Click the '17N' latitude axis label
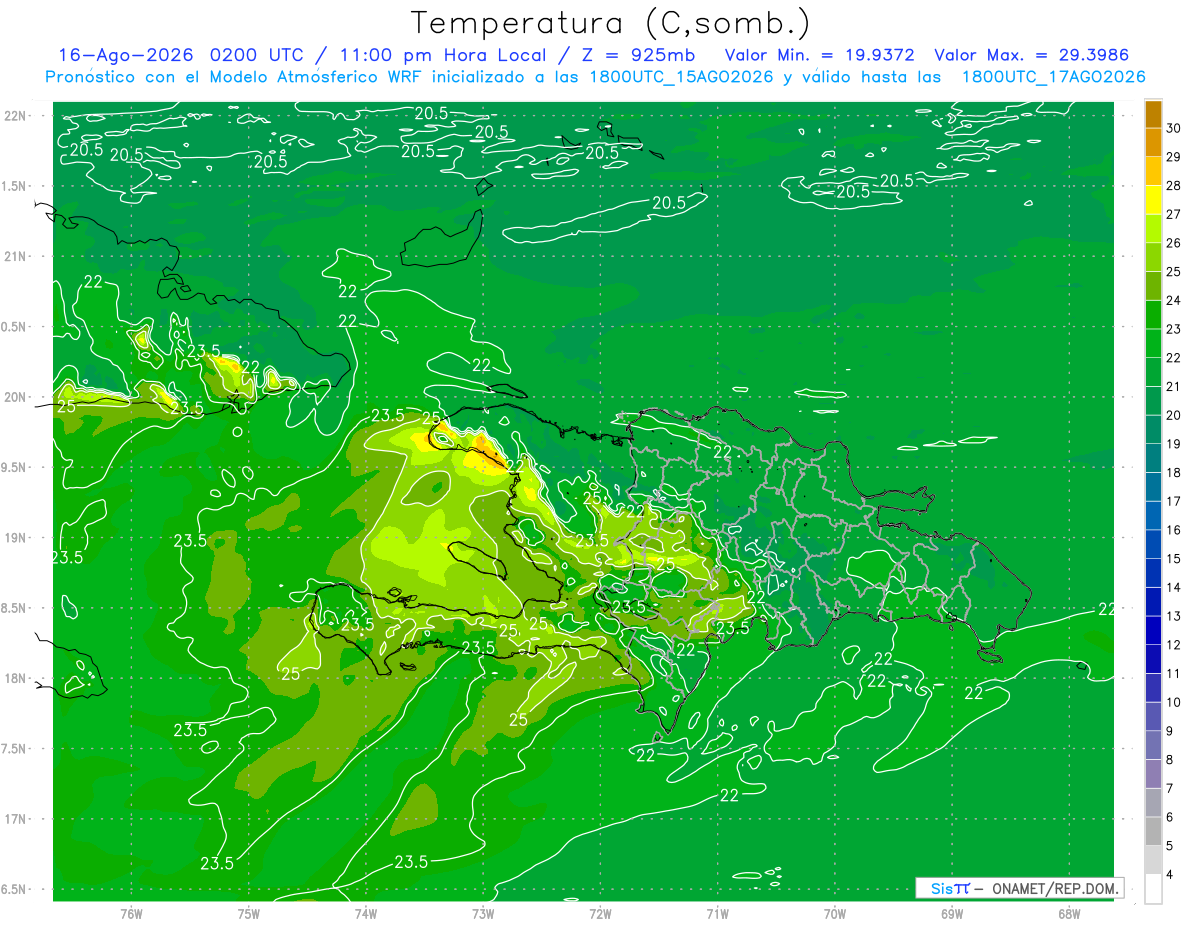 pyautogui.click(x=14, y=819)
